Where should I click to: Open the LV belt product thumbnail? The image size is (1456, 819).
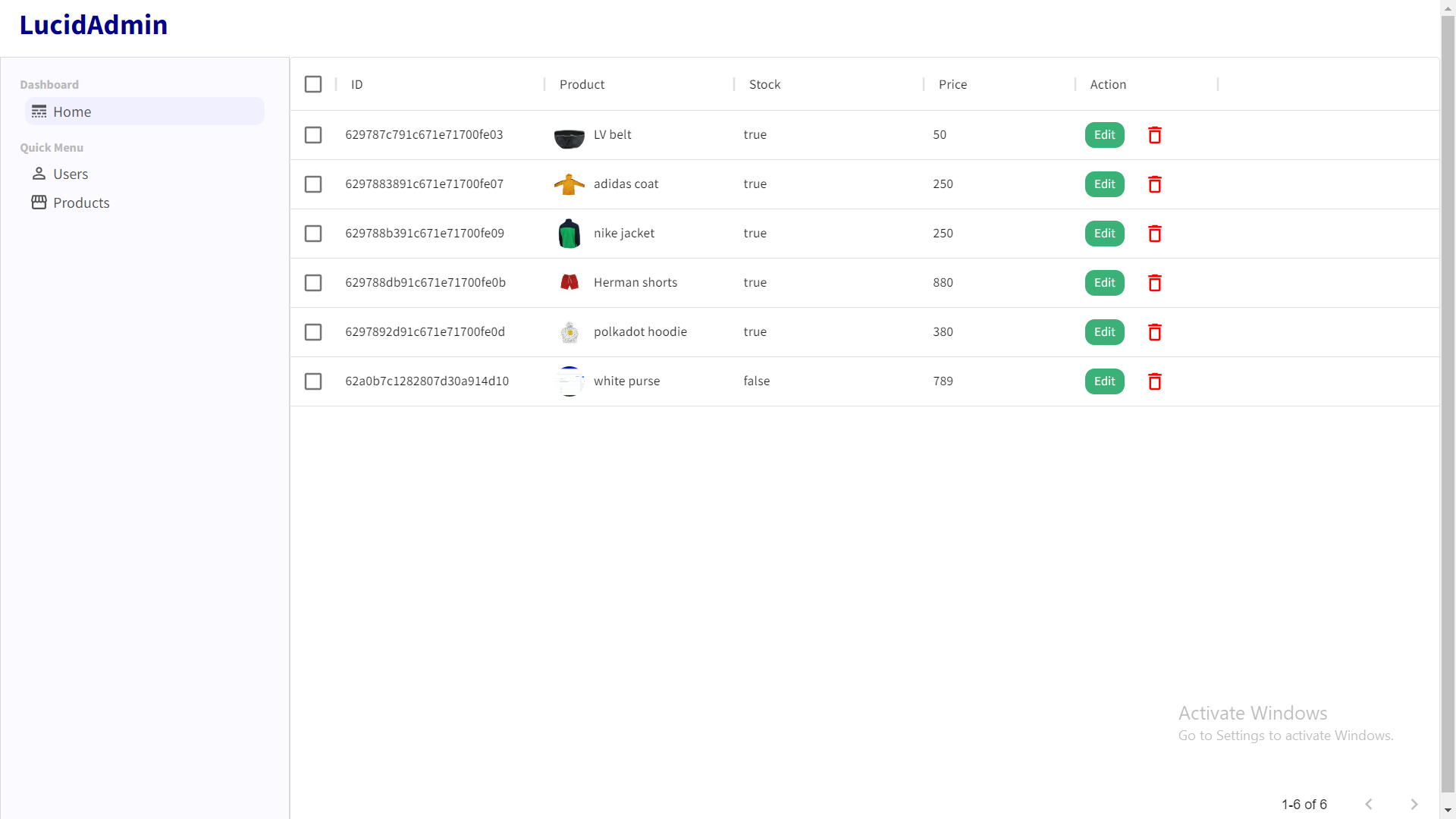click(569, 135)
